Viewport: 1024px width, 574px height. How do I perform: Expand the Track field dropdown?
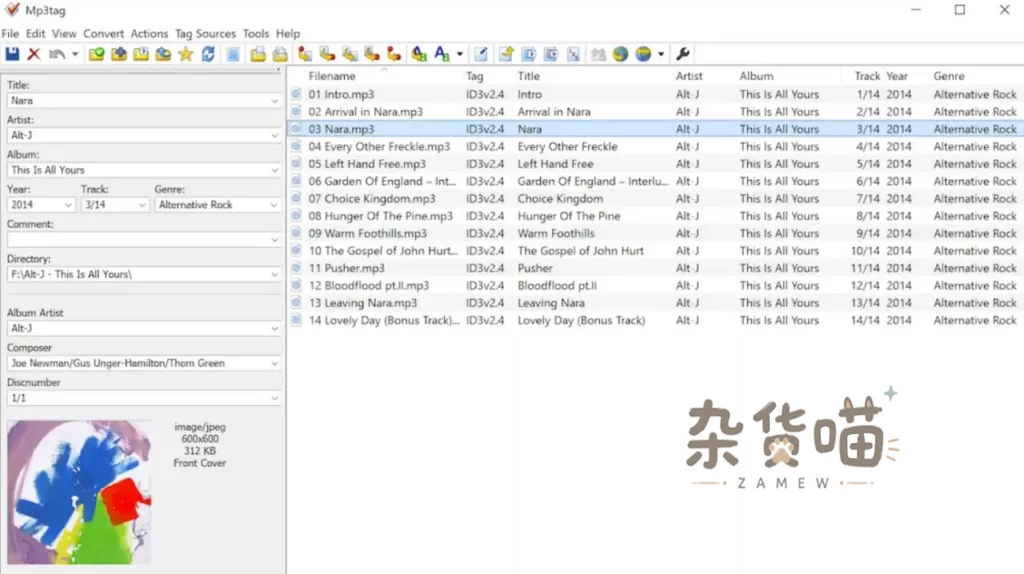point(142,205)
